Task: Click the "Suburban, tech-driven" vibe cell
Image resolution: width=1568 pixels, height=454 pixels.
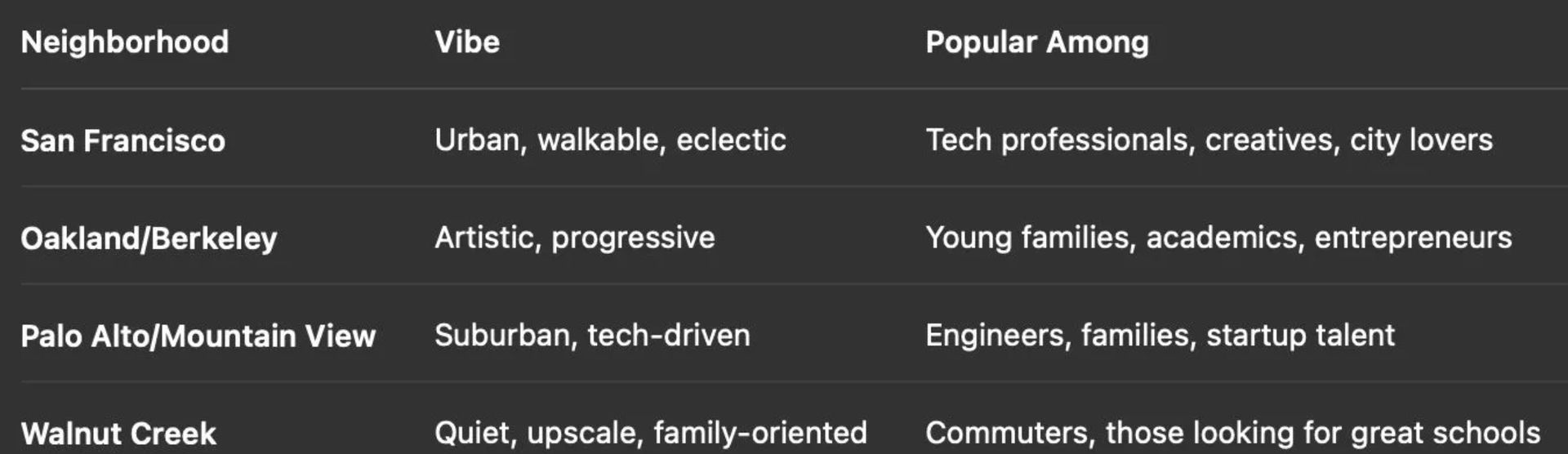Action: (x=592, y=336)
